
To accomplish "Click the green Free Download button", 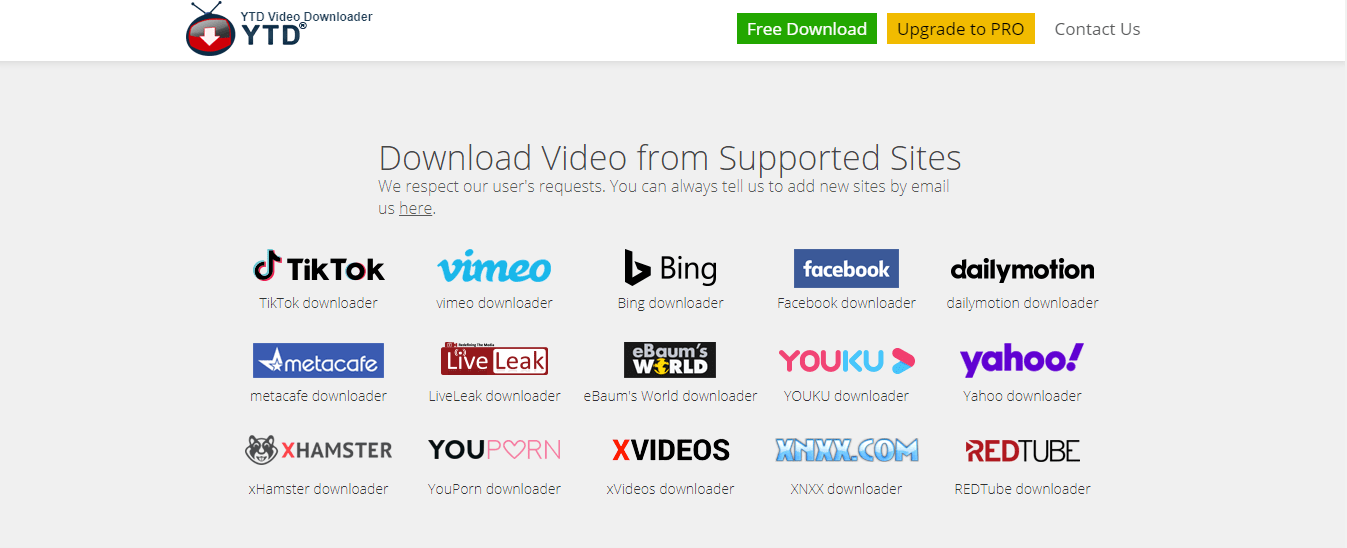I will (x=807, y=29).
